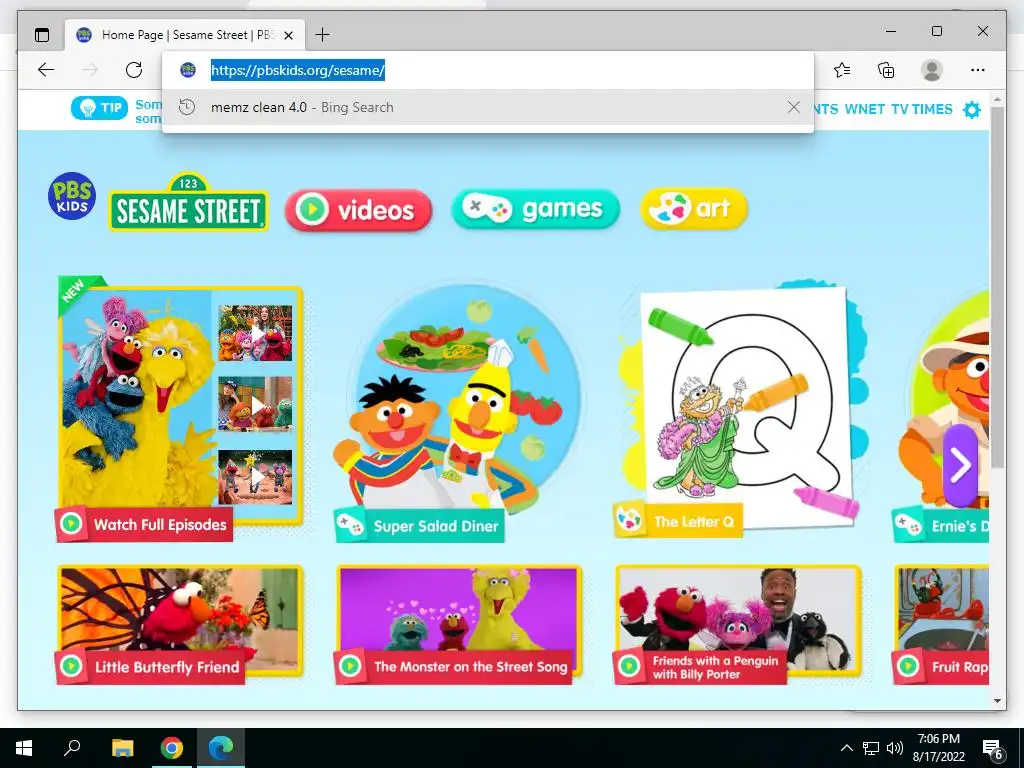Go to PBS Kids home logo

[72, 196]
